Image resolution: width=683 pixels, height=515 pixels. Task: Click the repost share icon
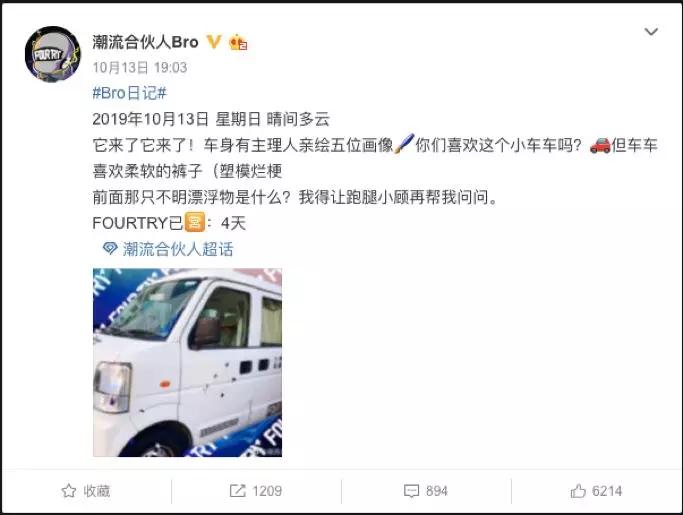(x=238, y=491)
